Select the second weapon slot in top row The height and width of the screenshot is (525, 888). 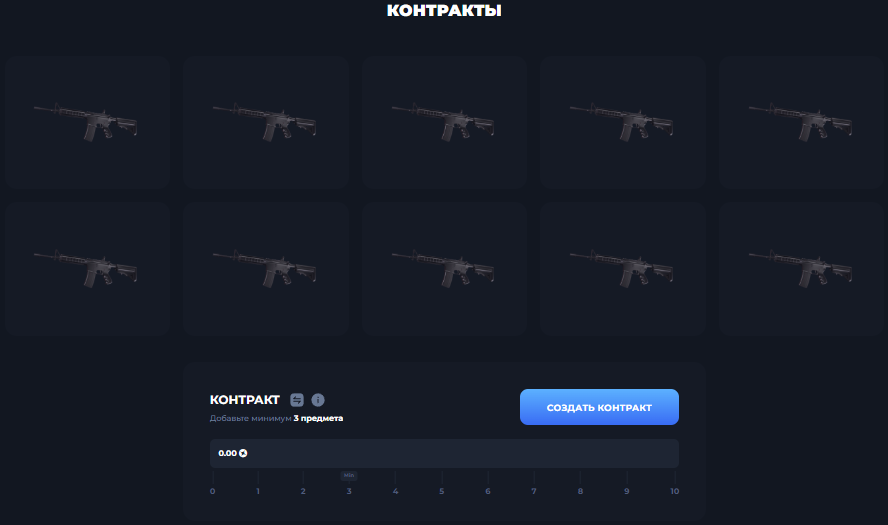[x=266, y=122]
